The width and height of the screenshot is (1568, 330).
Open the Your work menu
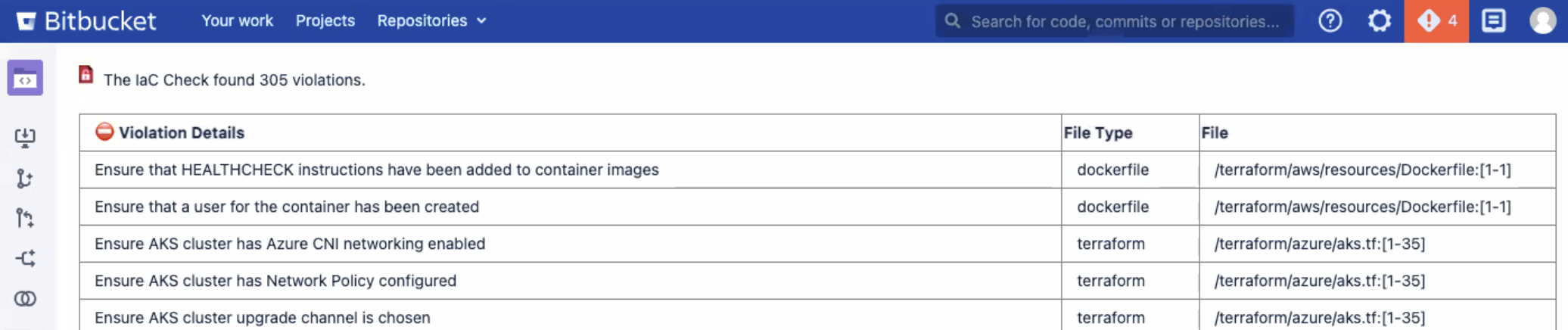[237, 21]
